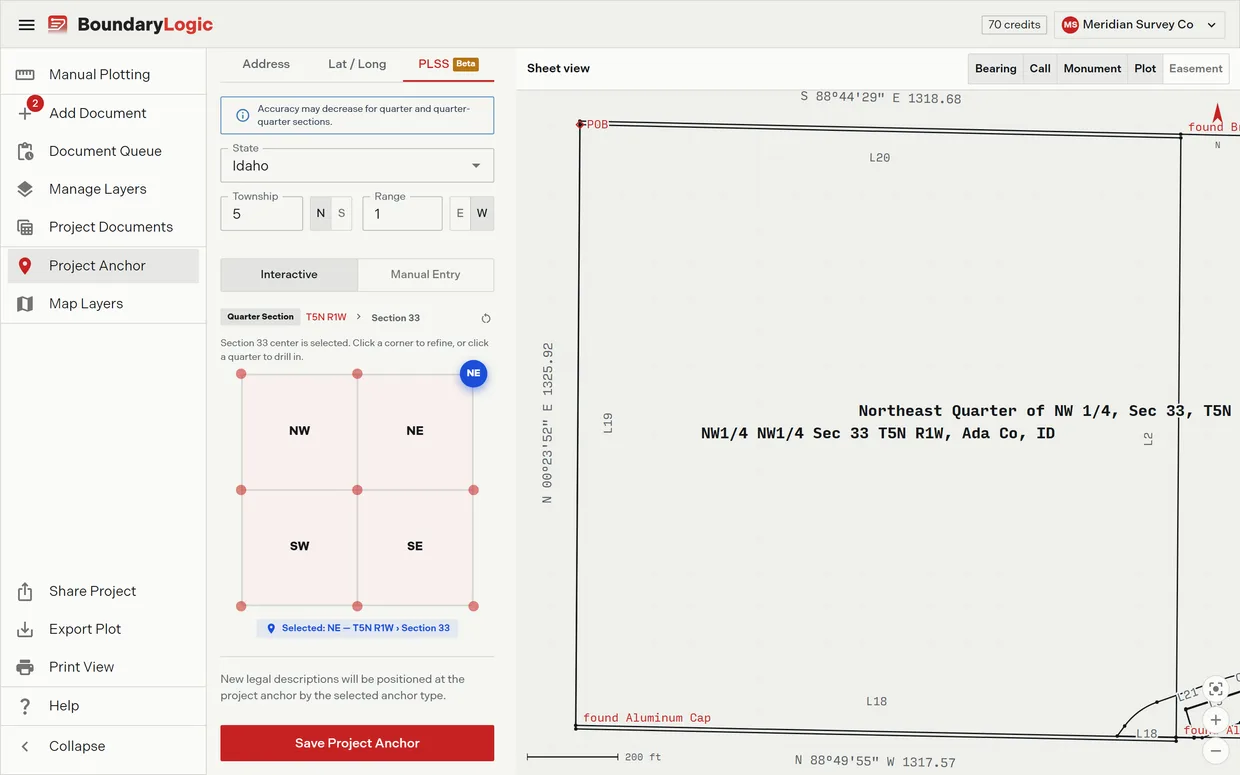1240x775 pixels.
Task: Zoom in on the sheet
Action: 1215,719
